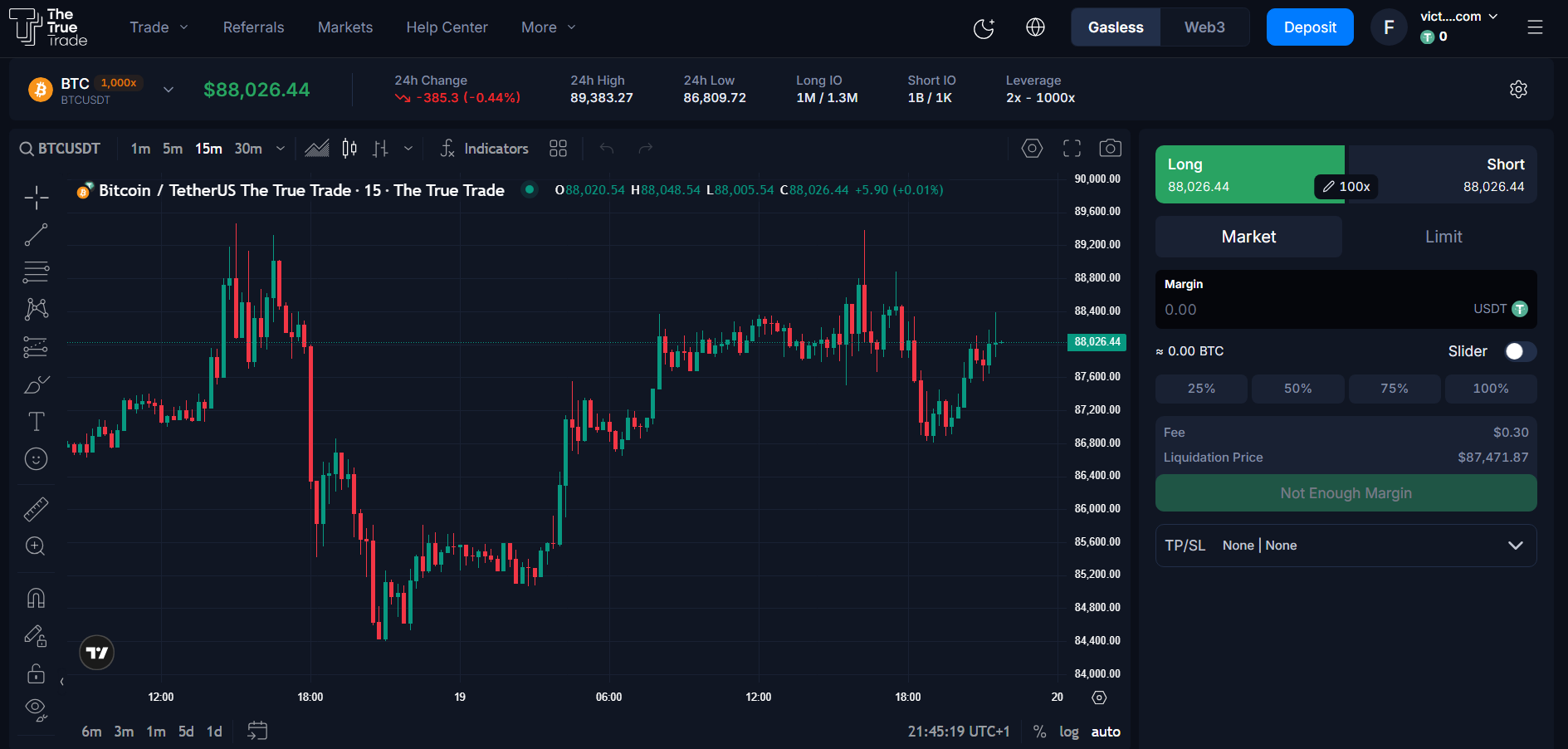Visit the Help Center

click(447, 27)
